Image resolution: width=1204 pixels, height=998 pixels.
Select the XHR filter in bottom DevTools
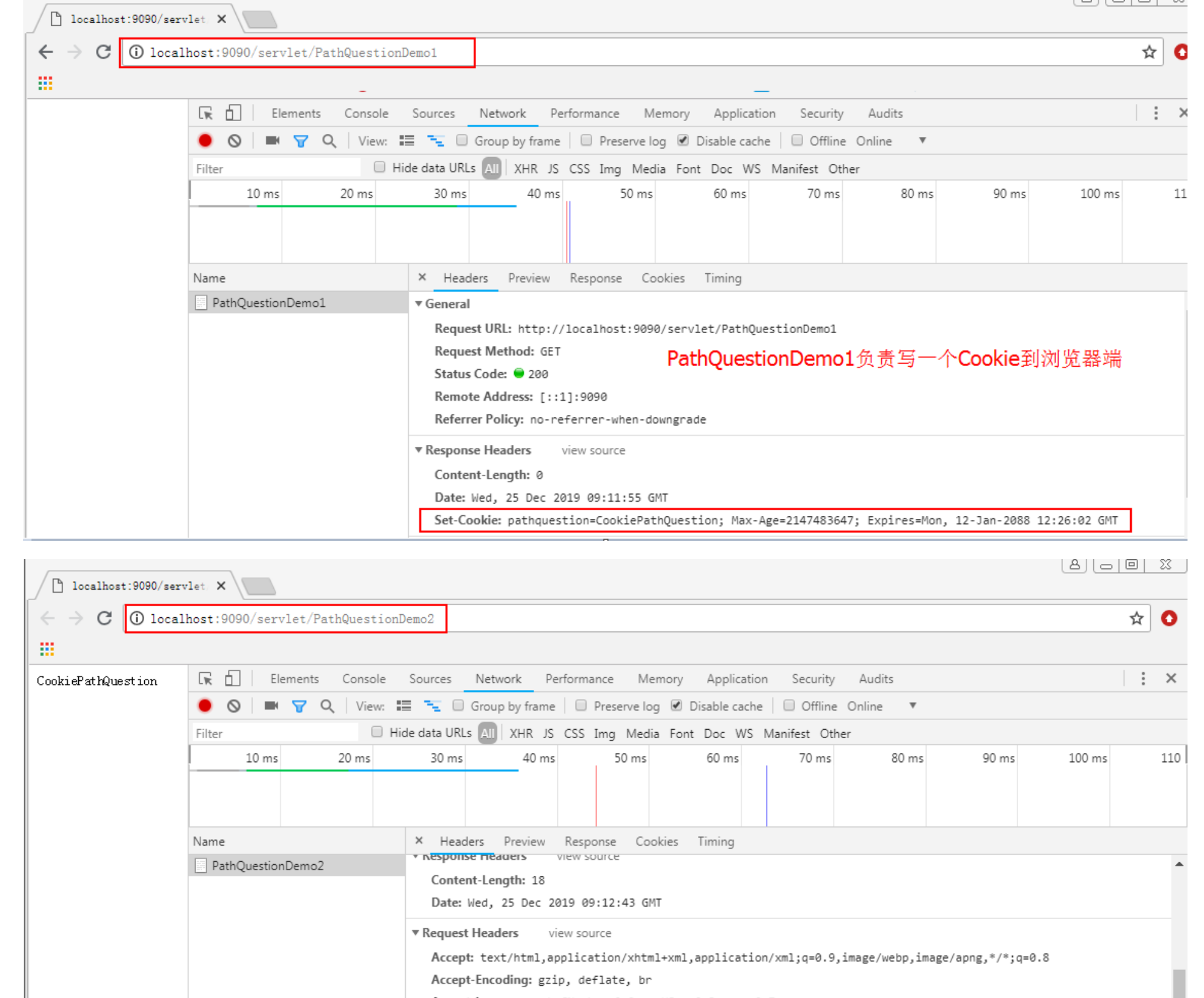(x=521, y=733)
